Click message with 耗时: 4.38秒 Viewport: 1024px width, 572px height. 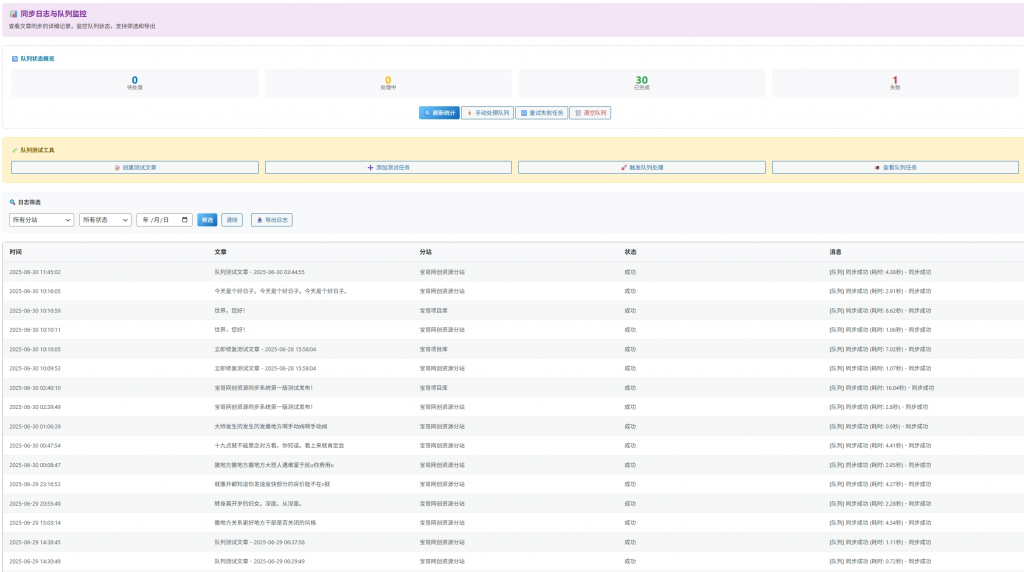pyautogui.click(x=880, y=272)
